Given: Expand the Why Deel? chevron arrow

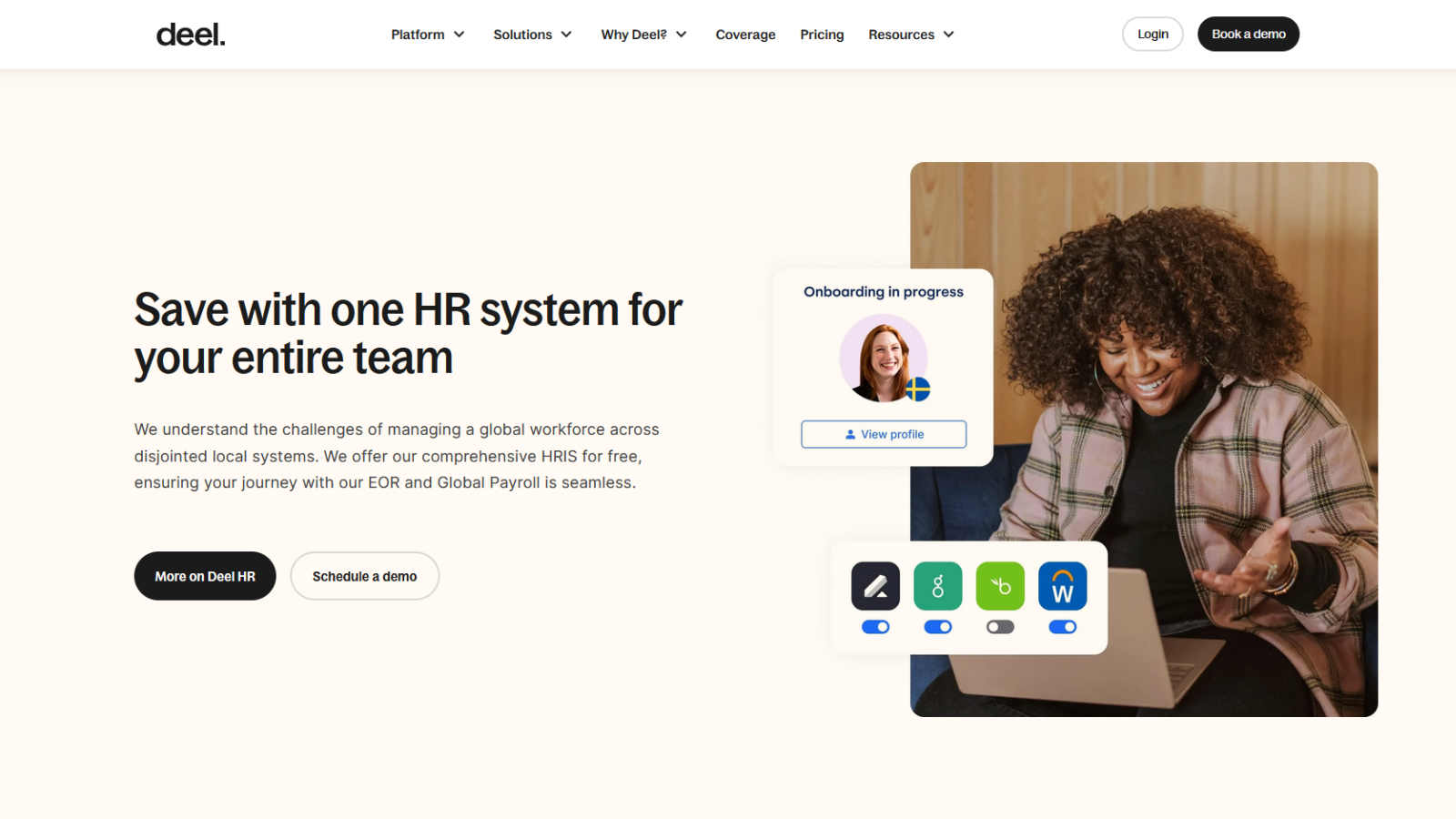Looking at the screenshot, I should pyautogui.click(x=681, y=35).
